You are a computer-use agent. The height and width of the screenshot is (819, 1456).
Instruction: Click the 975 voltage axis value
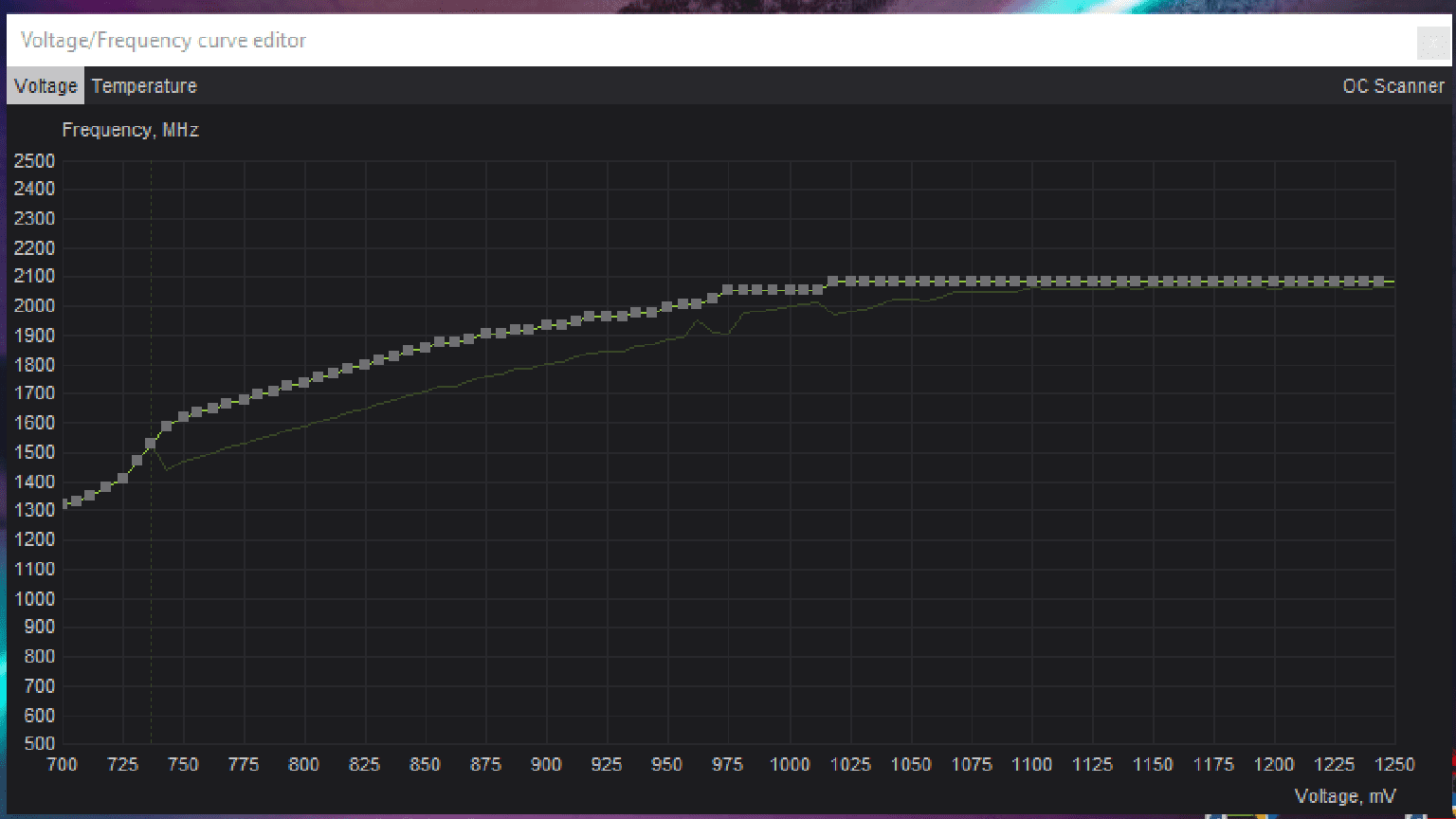click(x=728, y=765)
